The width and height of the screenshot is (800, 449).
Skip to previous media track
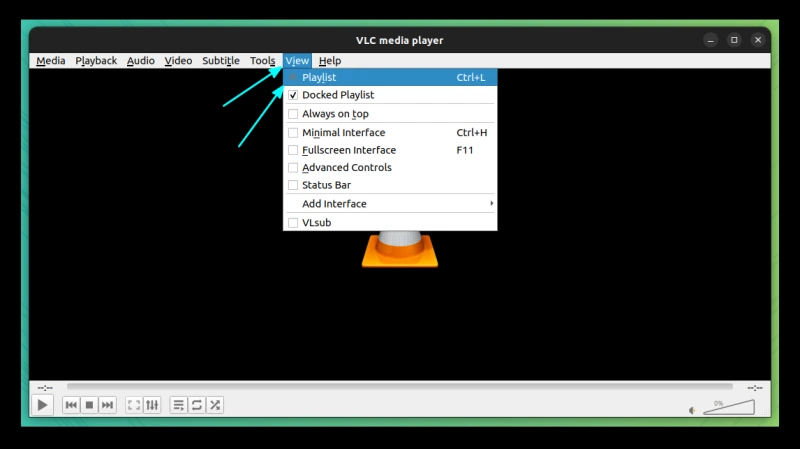pyautogui.click(x=71, y=405)
